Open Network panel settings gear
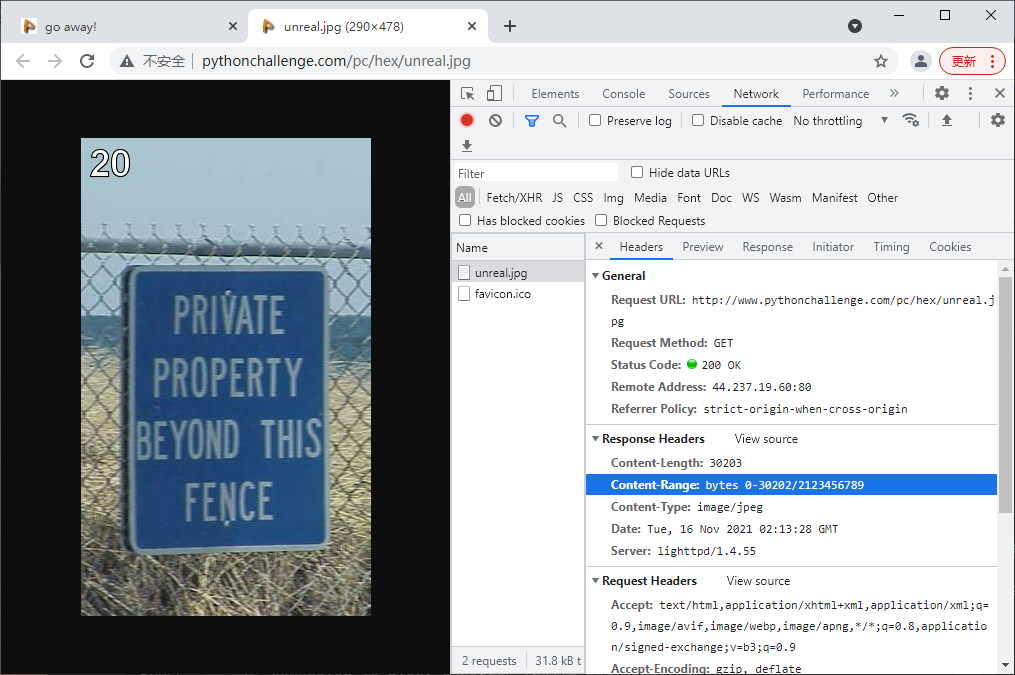 pyautogui.click(x=998, y=120)
